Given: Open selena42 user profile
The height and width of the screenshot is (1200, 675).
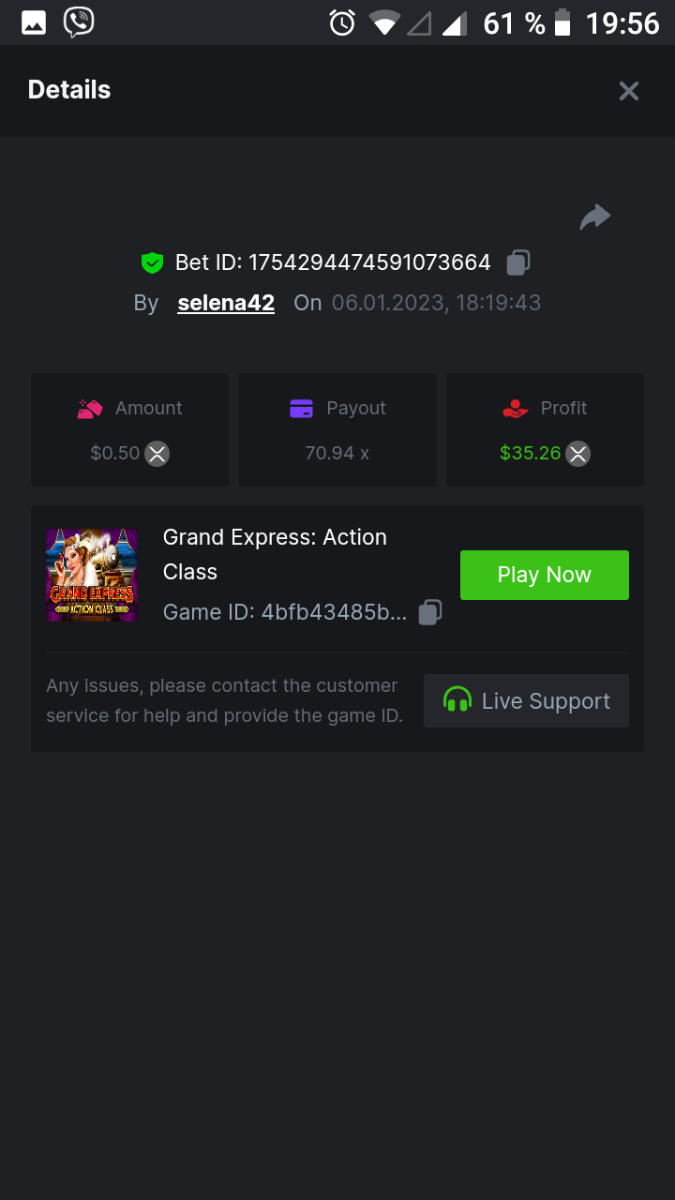Looking at the screenshot, I should point(226,303).
